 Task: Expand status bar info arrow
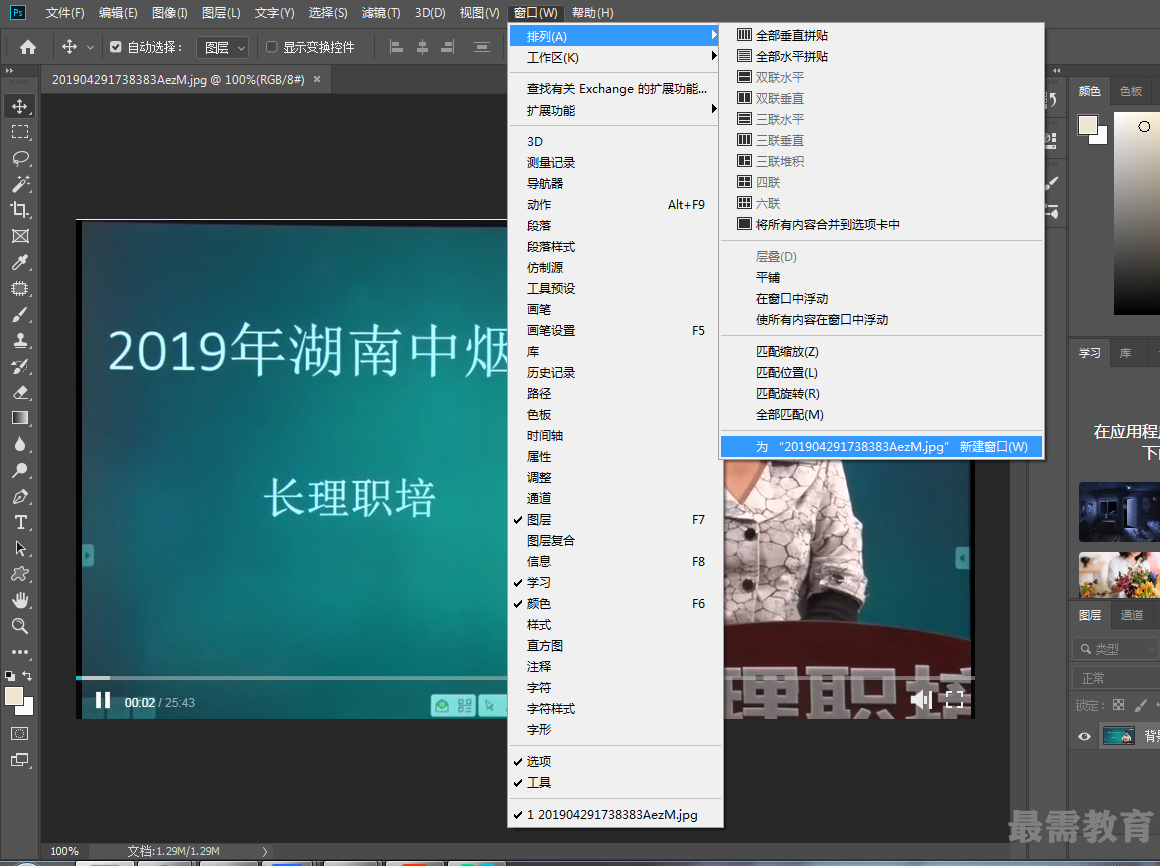265,851
